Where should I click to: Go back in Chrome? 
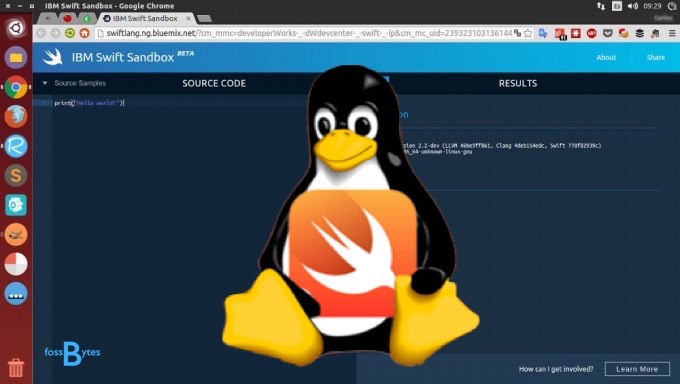[41, 33]
